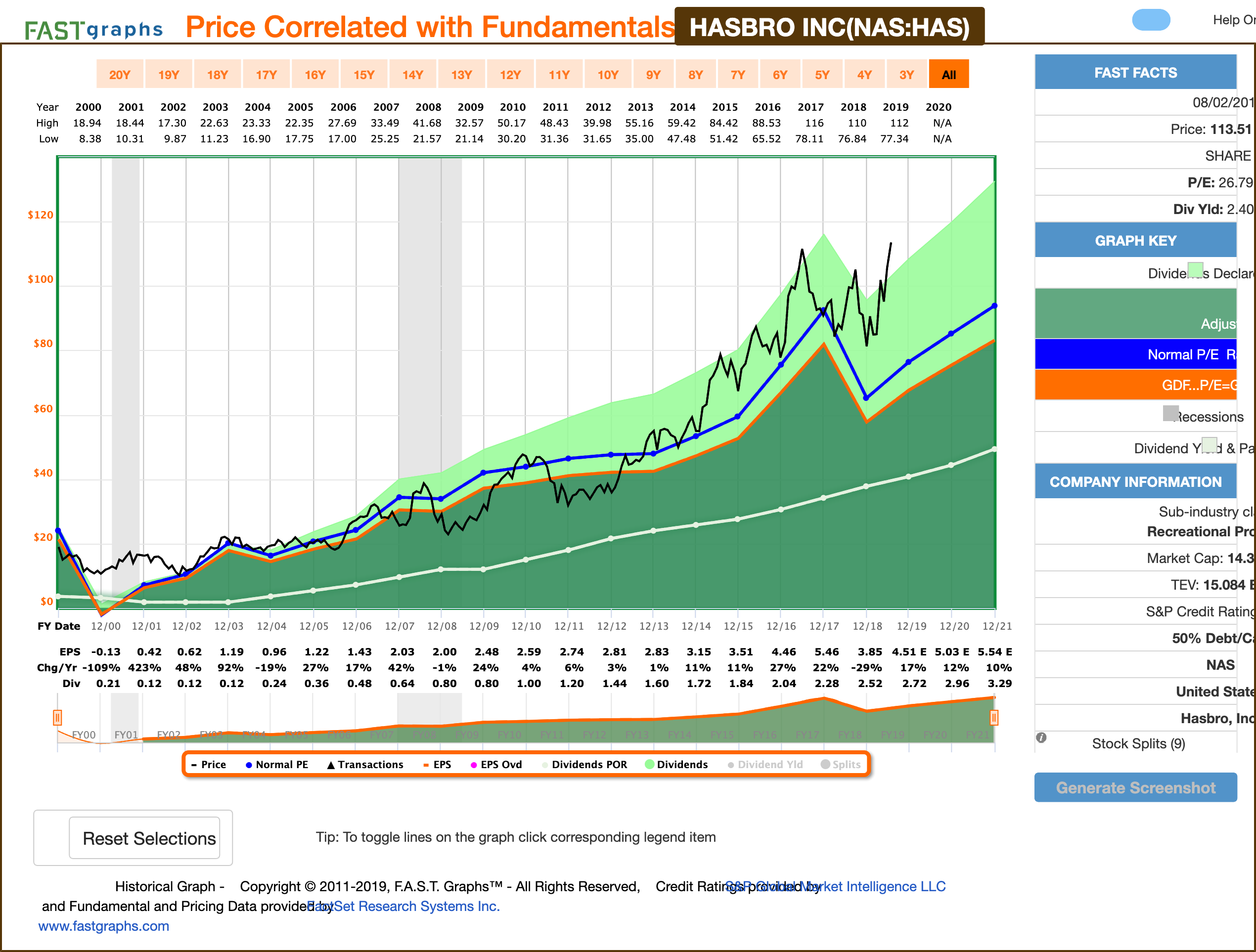Toggle the switch next to Help

1151,20
